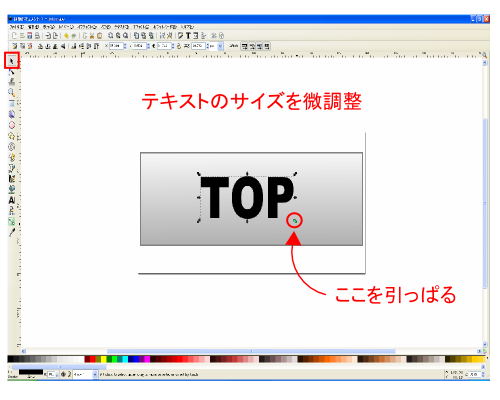Select the Text tool in toolbox
500x400 pixels.
12,200
